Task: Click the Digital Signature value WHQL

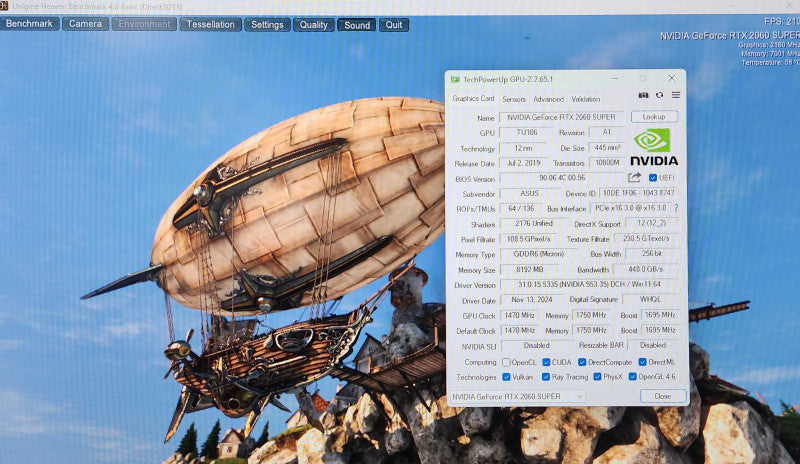Action: point(651,299)
